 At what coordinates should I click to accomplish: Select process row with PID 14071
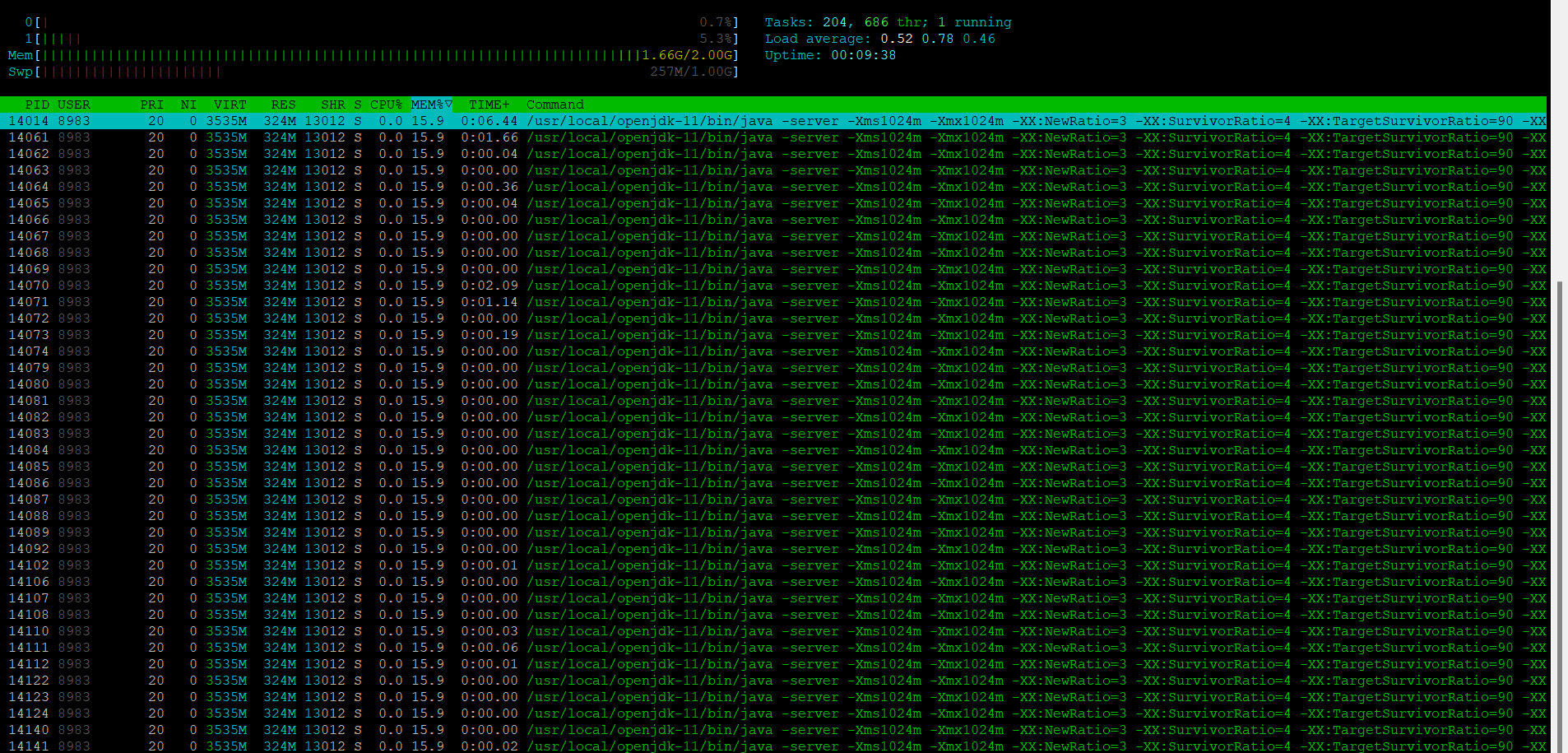773,302
